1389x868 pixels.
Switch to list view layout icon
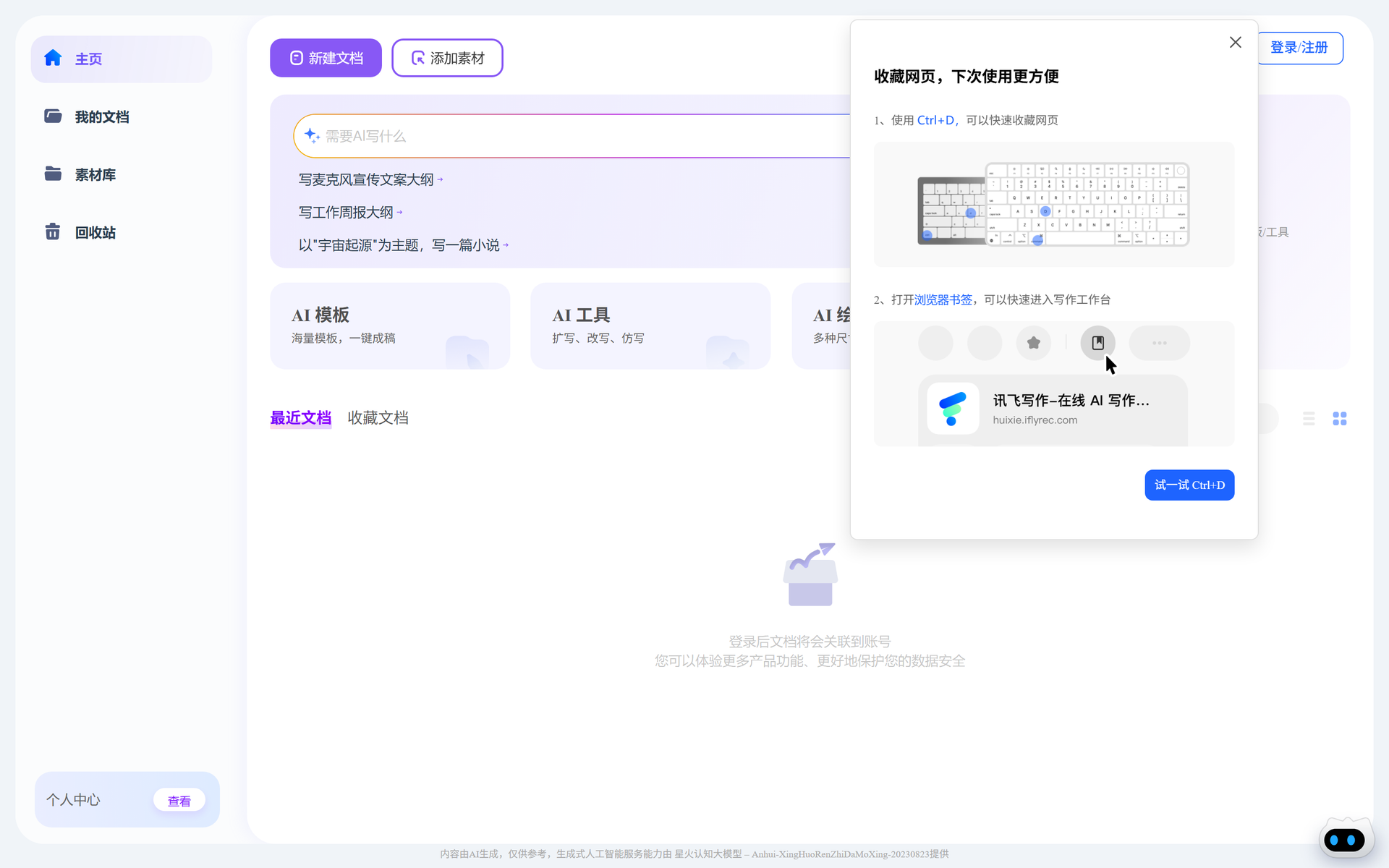pos(1309,419)
